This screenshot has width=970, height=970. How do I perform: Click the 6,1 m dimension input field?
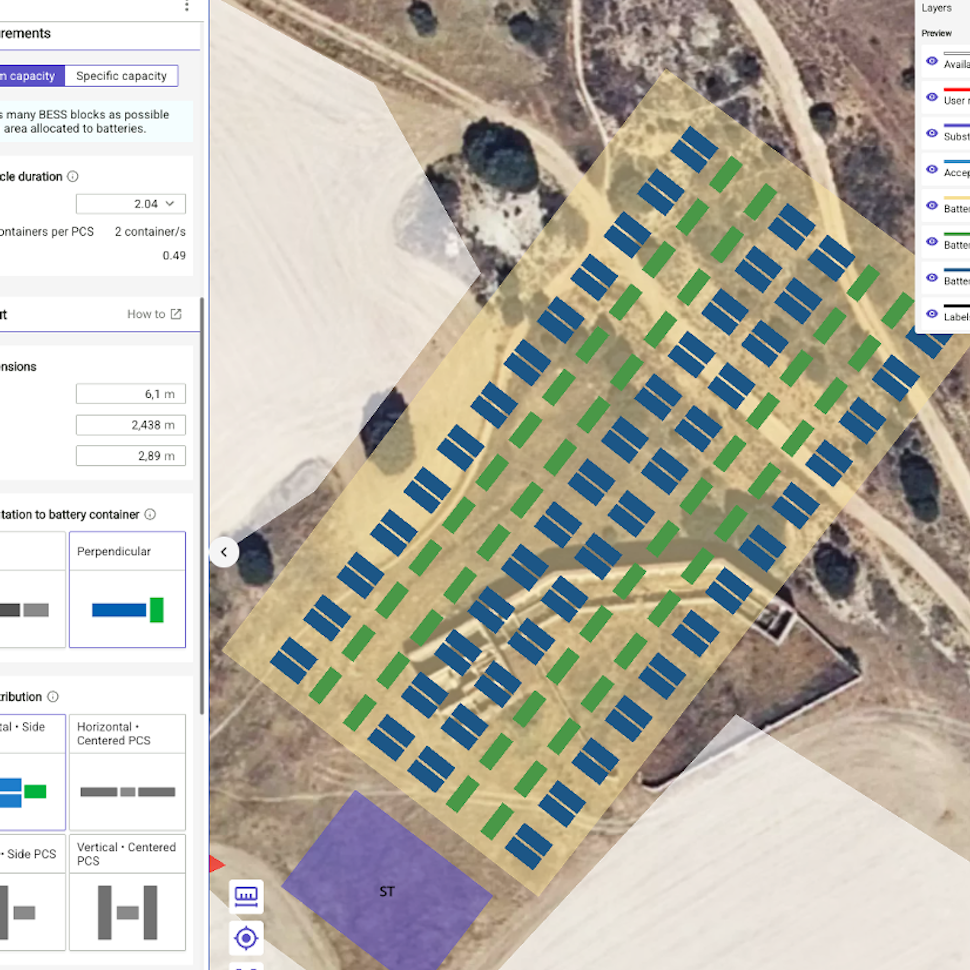(x=131, y=394)
